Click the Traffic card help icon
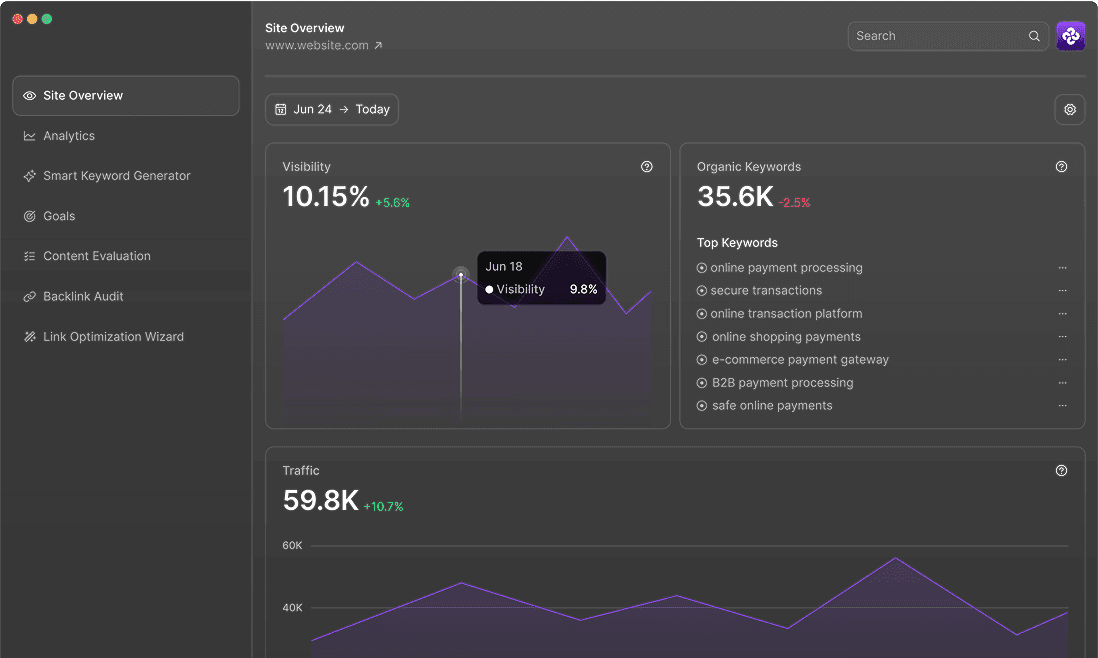 point(1061,471)
